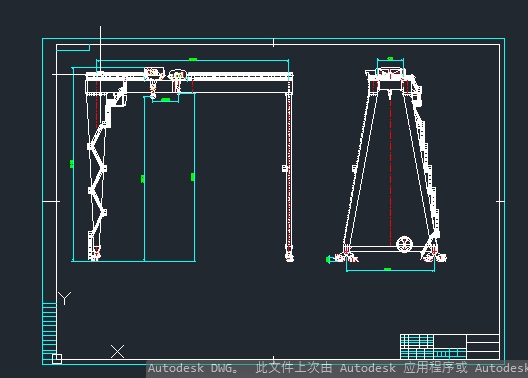Select the title block table in drawing corner
The height and width of the screenshot is (378, 528).
(x=450, y=347)
